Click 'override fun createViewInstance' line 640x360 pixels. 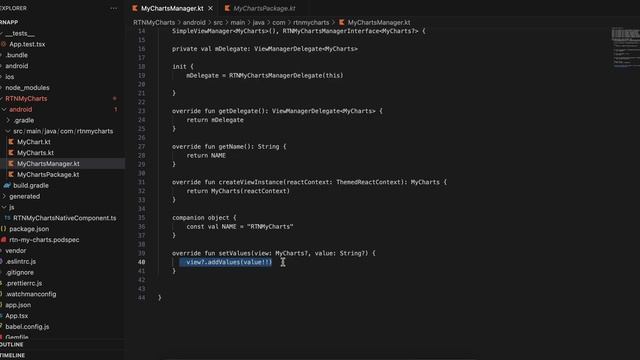[309, 182]
